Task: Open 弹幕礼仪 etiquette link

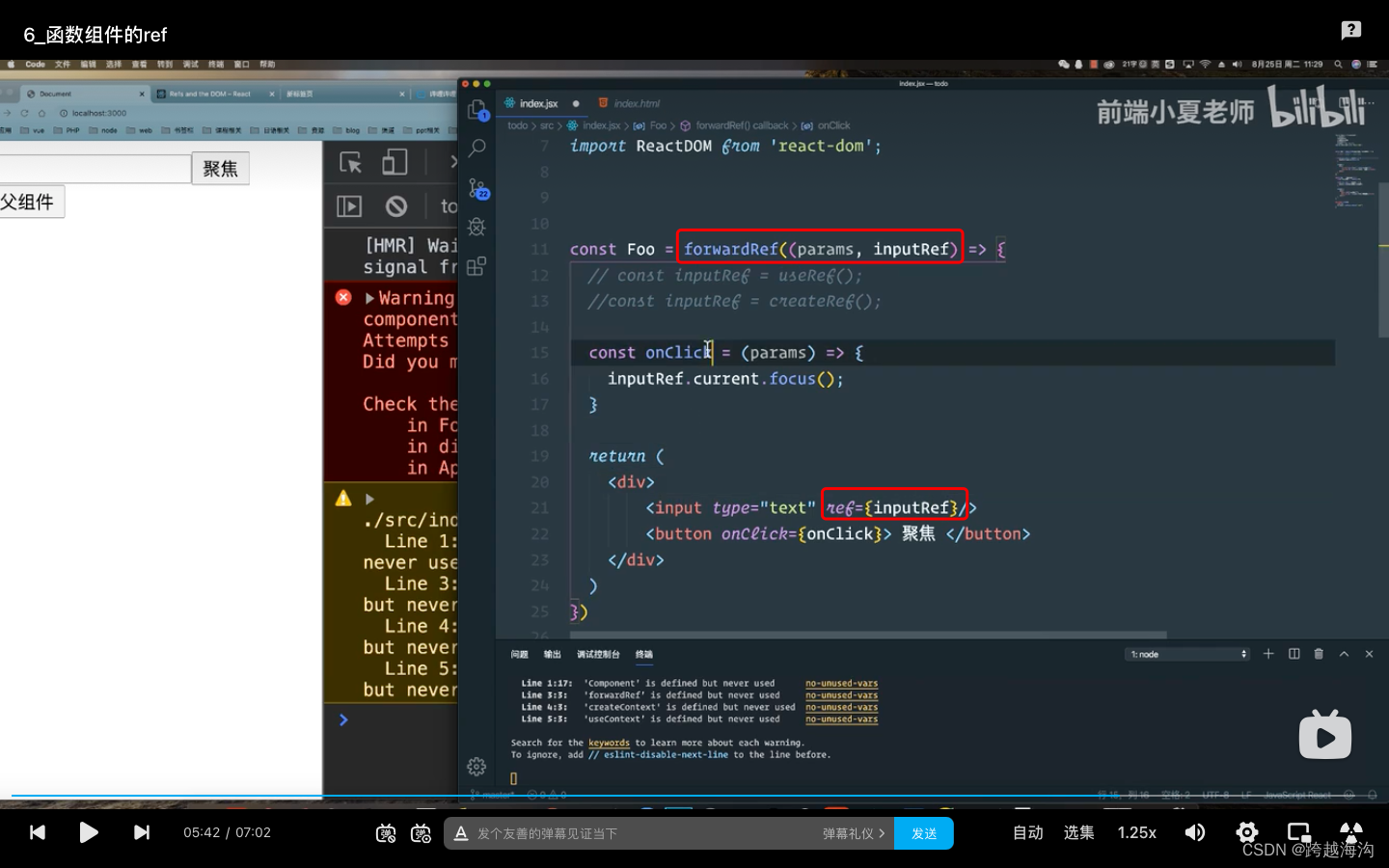Action: pos(853,833)
